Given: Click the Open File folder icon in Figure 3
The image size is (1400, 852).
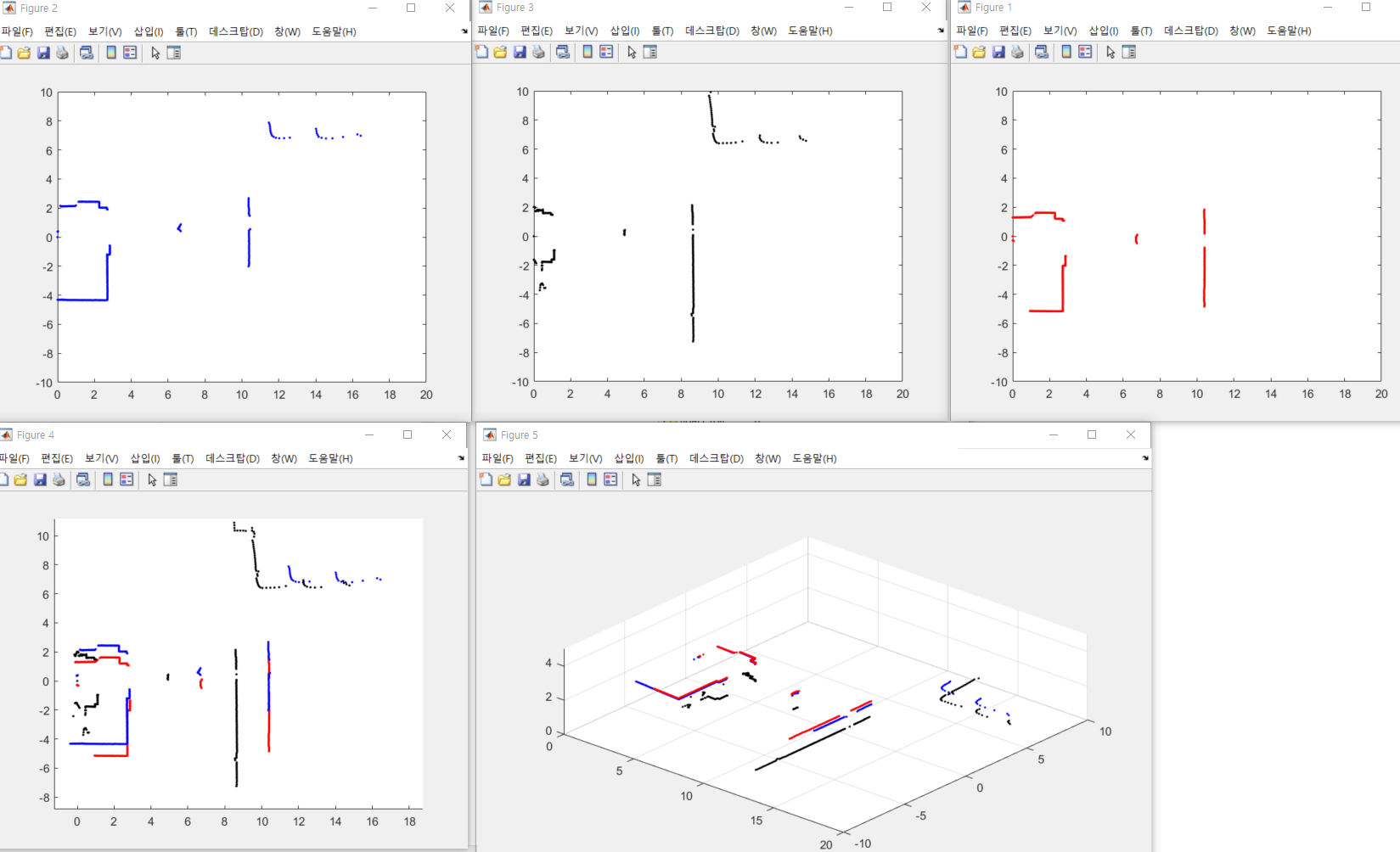Looking at the screenshot, I should point(499,52).
